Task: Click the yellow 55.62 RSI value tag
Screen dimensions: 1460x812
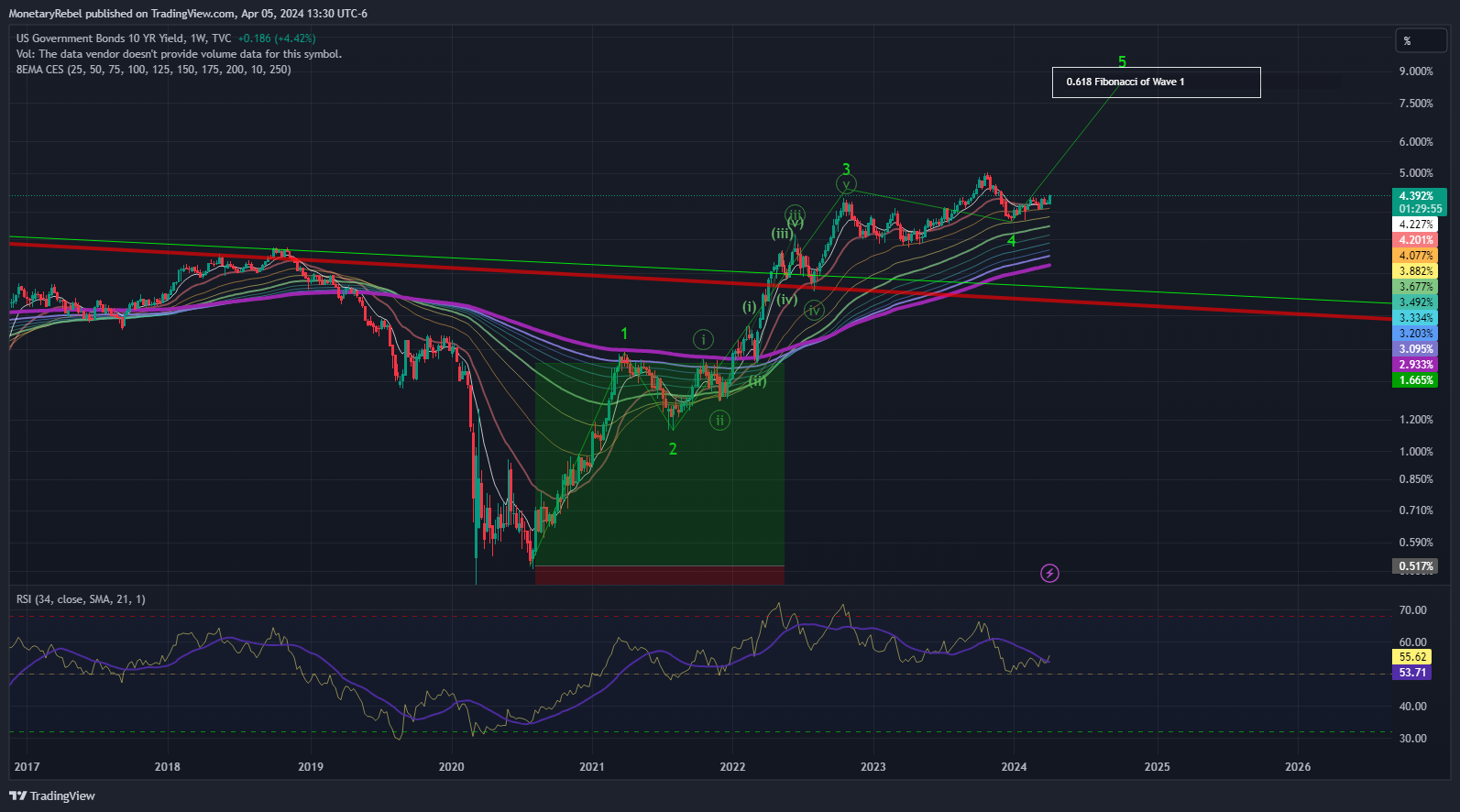Action: click(1412, 657)
